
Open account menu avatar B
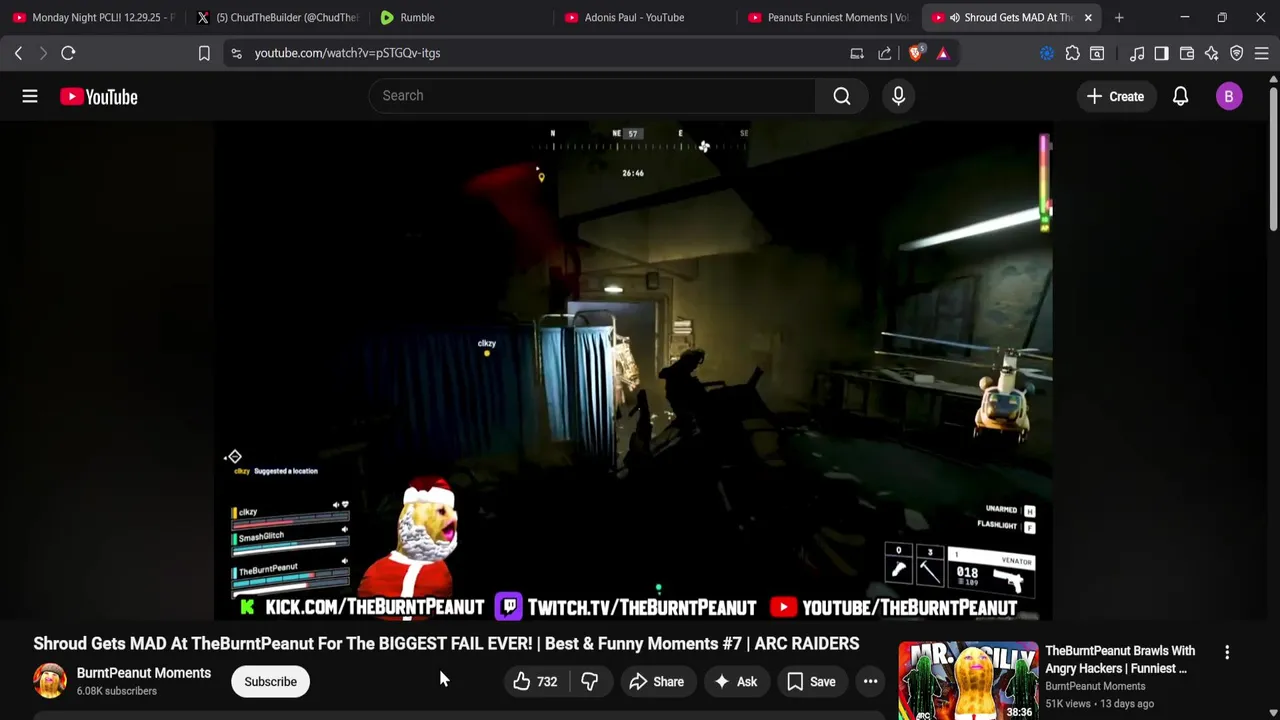click(x=1229, y=96)
